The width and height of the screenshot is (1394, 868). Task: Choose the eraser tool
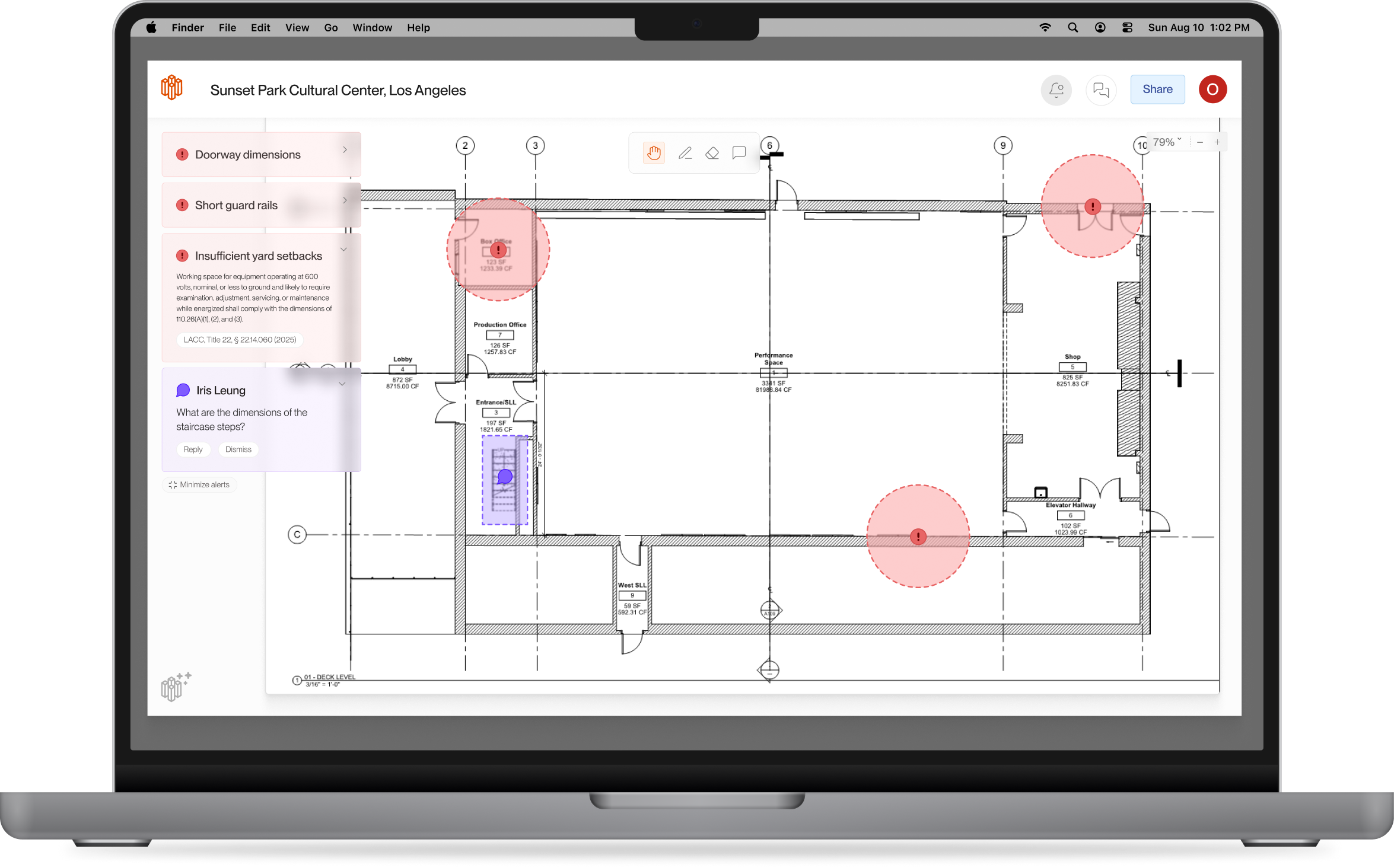[x=712, y=153]
